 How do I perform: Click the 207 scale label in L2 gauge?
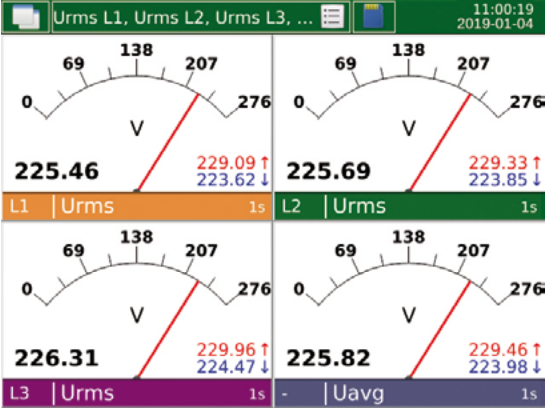pyautogui.click(x=473, y=64)
